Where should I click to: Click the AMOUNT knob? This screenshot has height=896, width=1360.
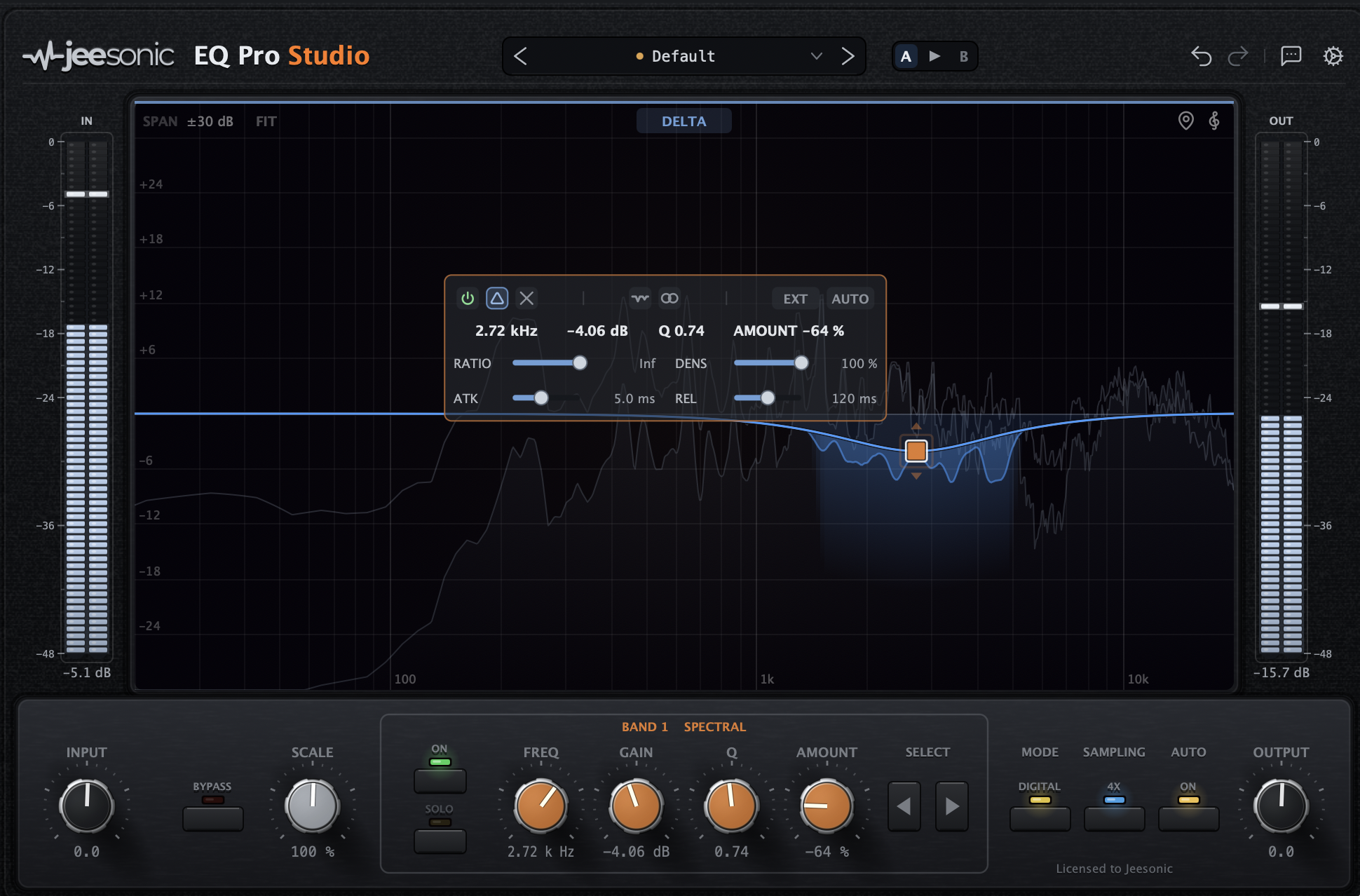[x=827, y=806]
